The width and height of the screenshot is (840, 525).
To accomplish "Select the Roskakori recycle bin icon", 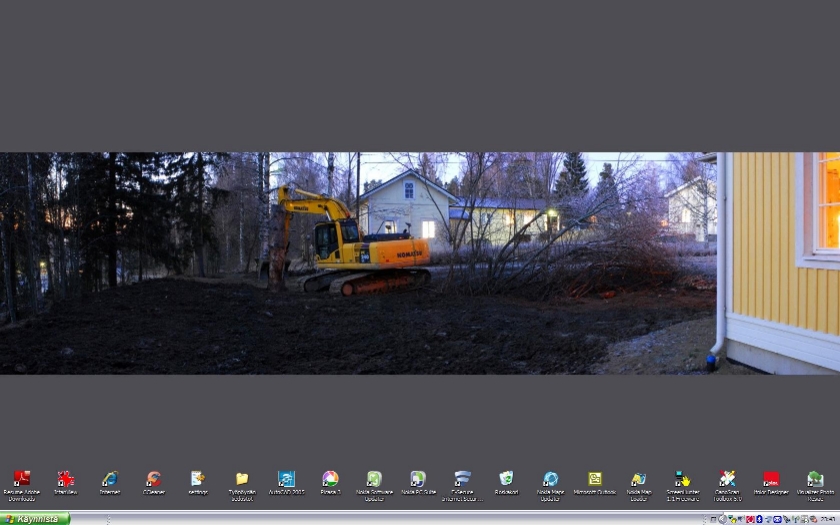I will pyautogui.click(x=506, y=479).
